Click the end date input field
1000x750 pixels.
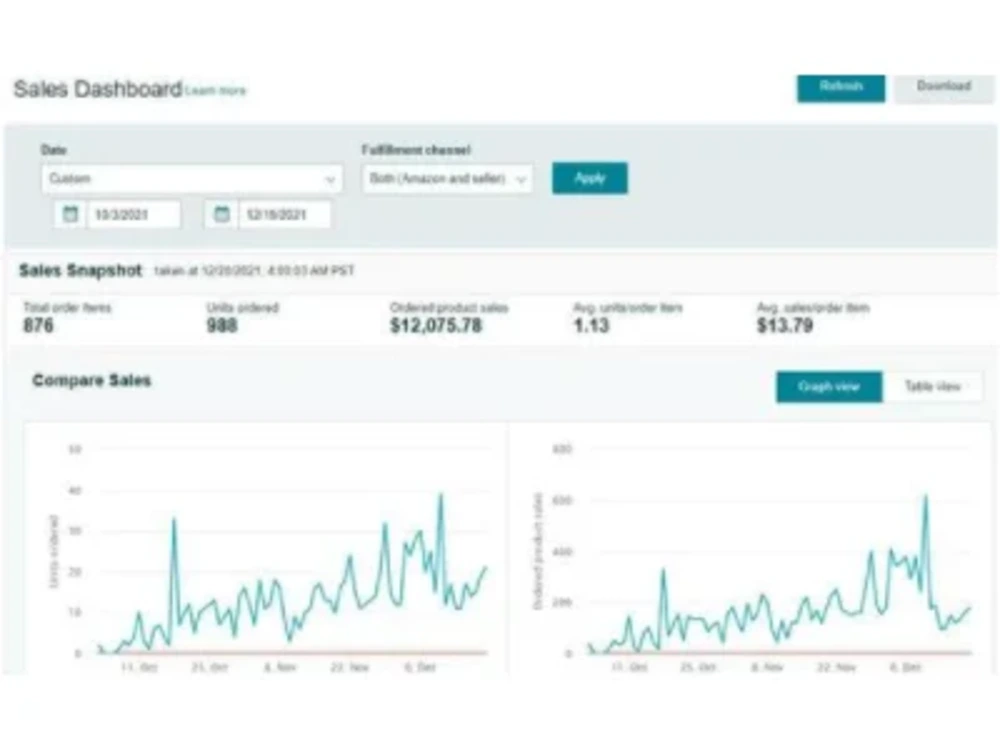[284, 214]
